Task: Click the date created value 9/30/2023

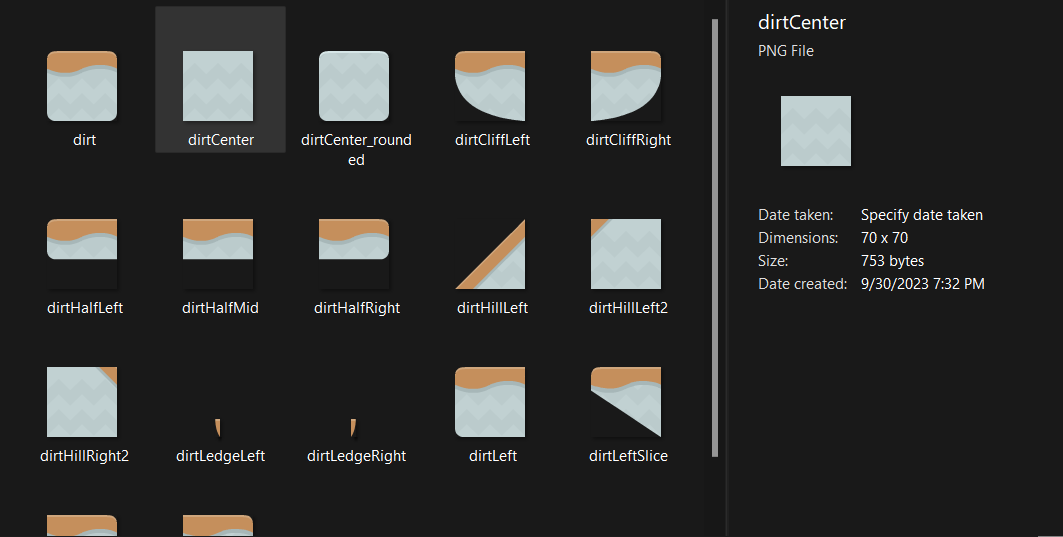Action: 923,284
